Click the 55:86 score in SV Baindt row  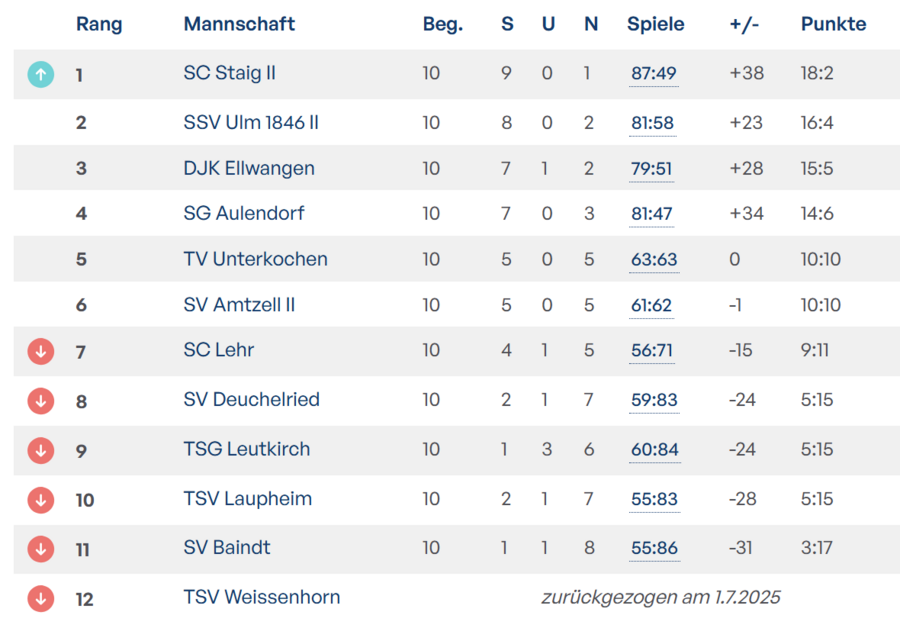[654, 548]
